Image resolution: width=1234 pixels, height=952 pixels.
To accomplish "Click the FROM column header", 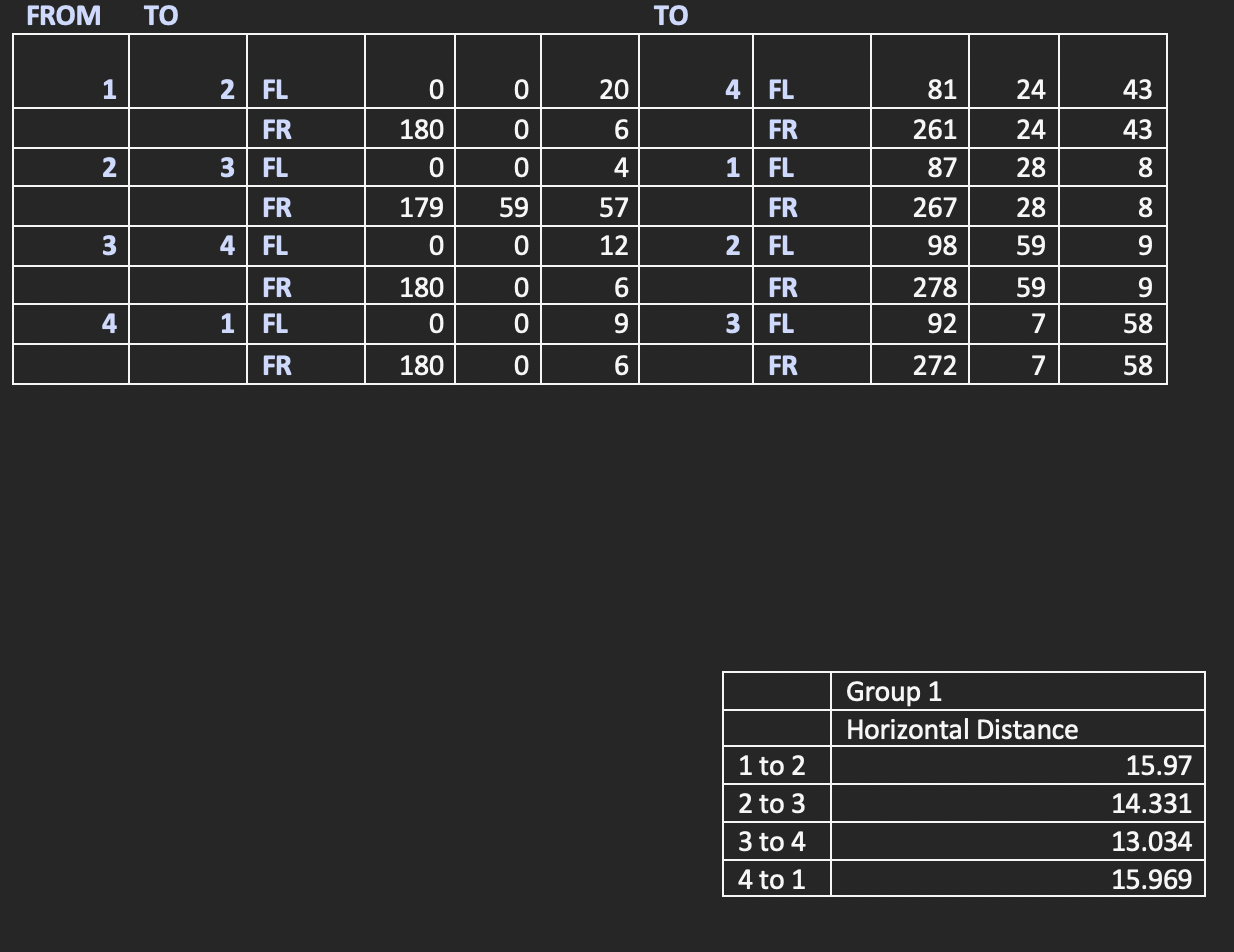I will pyautogui.click(x=63, y=15).
